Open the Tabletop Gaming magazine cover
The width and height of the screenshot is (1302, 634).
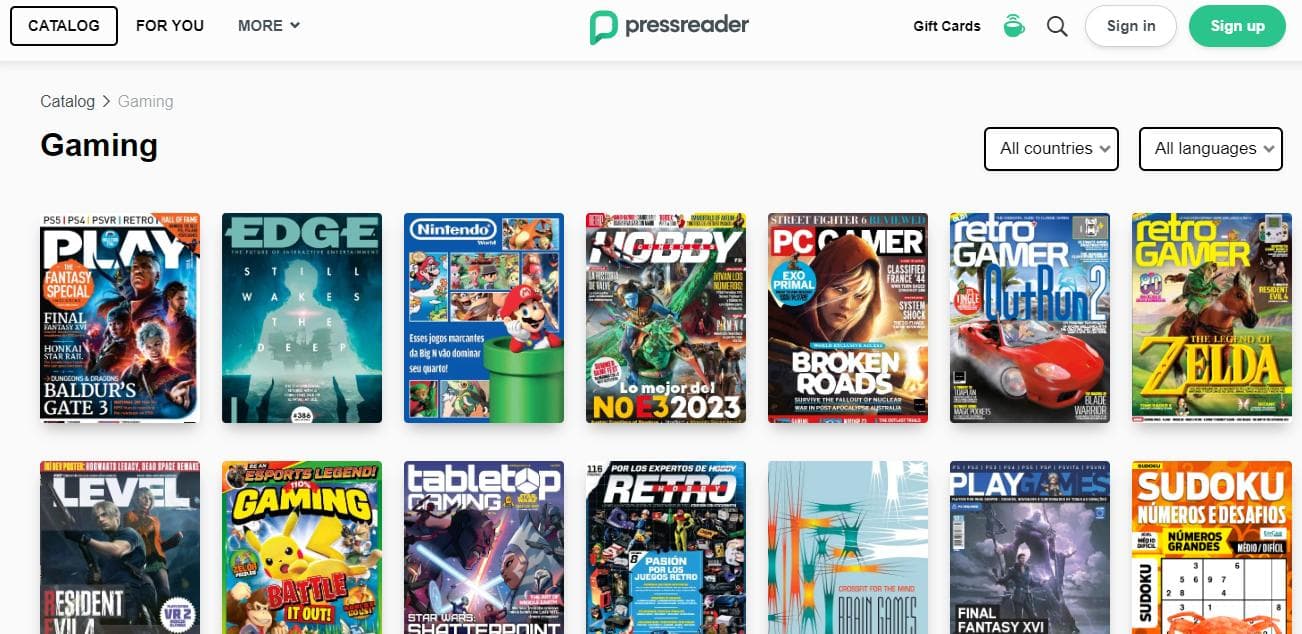coord(484,547)
